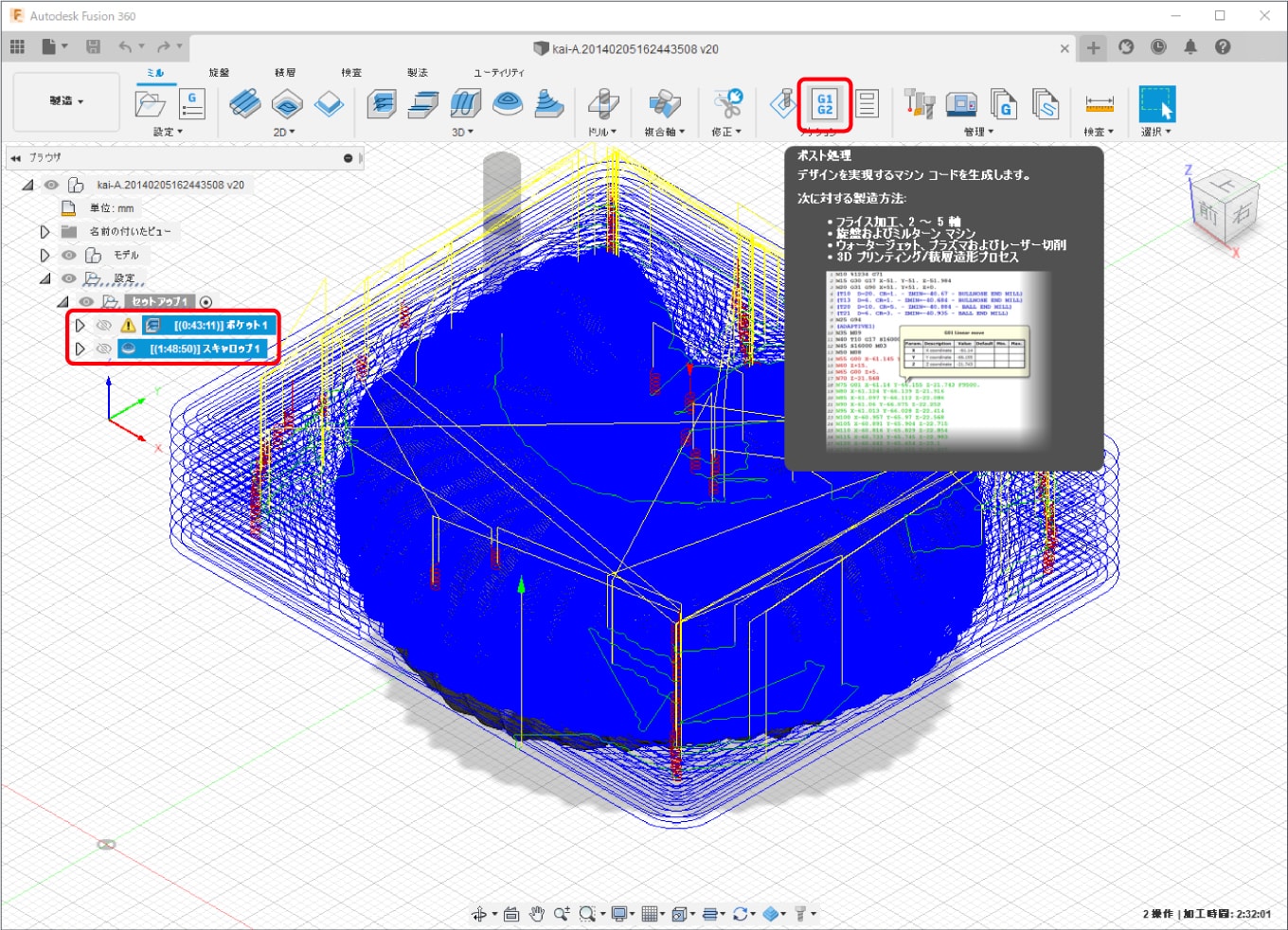Image resolution: width=1288 pixels, height=930 pixels.
Task: Click the 管理 panel label
Action: pos(978,133)
